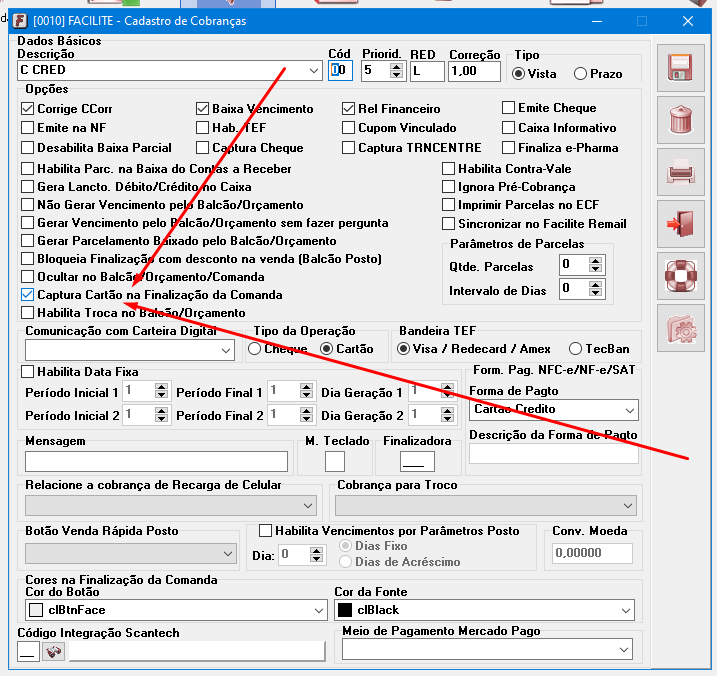Toggle Rel Financeiro checkbox
This screenshot has height=676, width=717.
pos(348,109)
